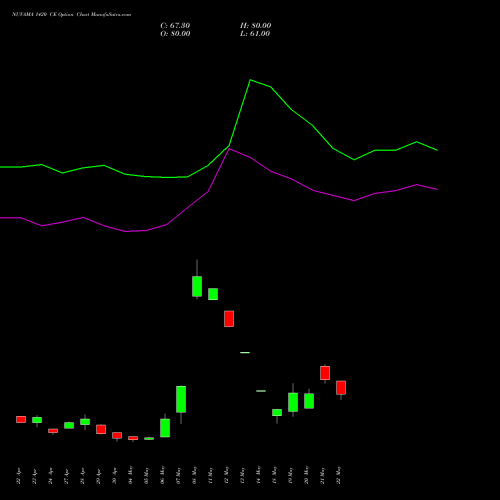The height and width of the screenshot is (500, 500).
Task: Select the green candlestick for 06 May
Action: [165, 428]
